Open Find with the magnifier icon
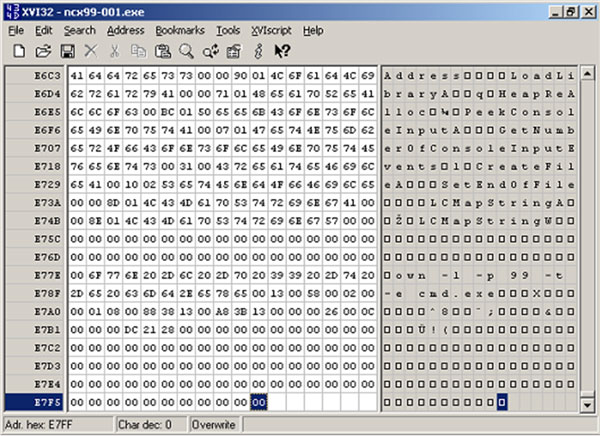Image resolution: width=600 pixels, height=436 pixels. 186,50
